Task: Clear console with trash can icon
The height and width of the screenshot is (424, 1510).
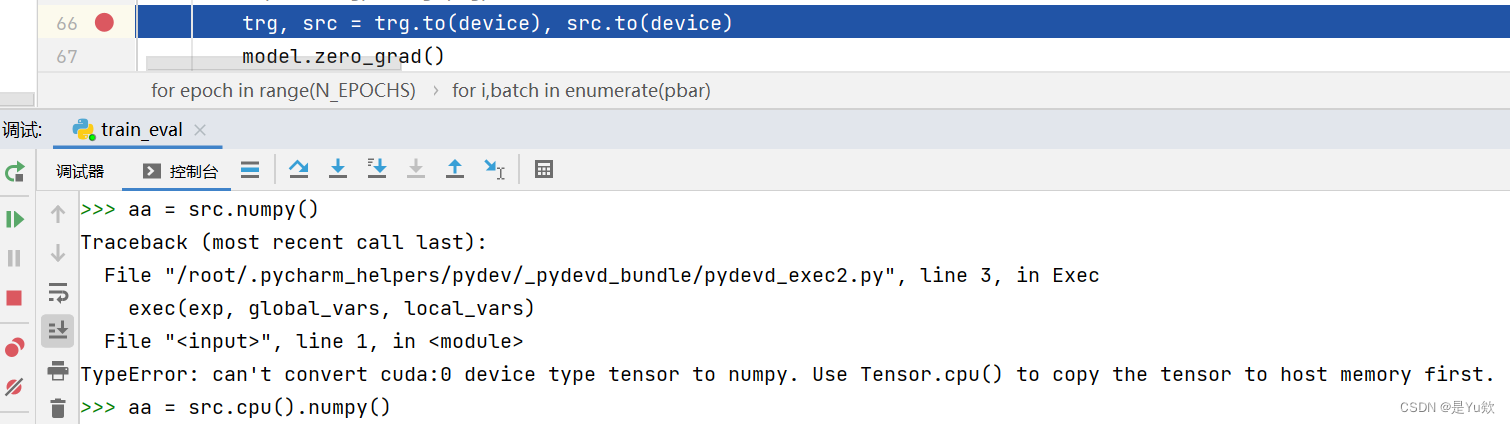Action: tap(58, 407)
